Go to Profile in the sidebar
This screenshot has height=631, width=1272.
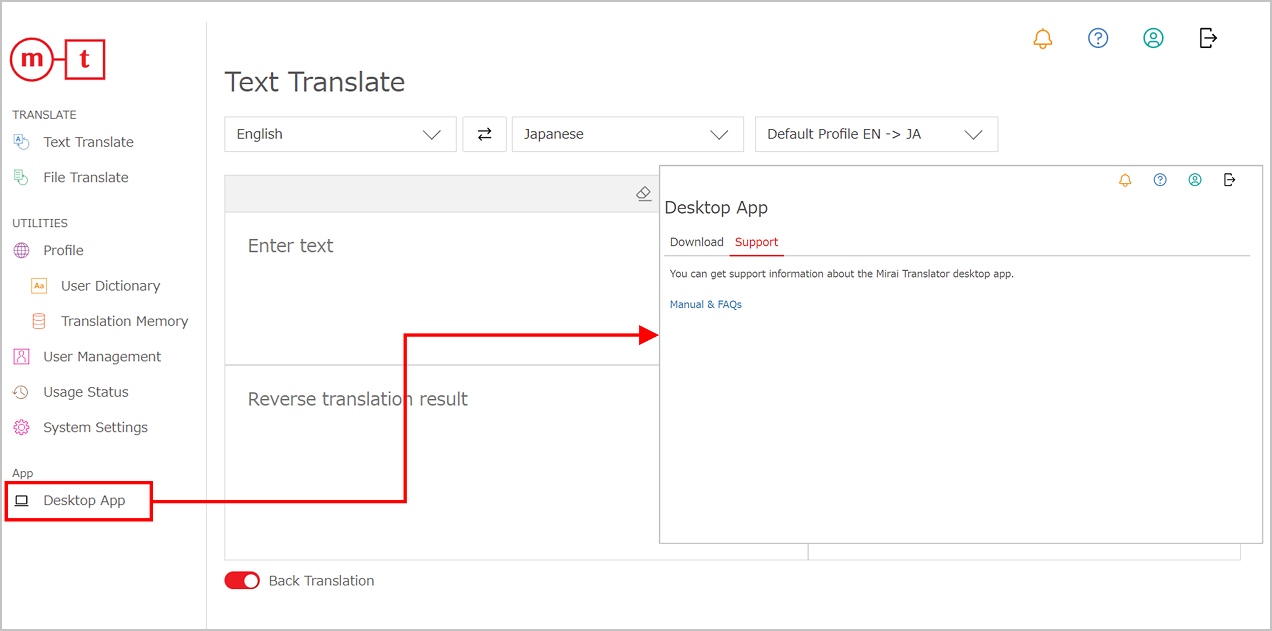pyautogui.click(x=63, y=250)
